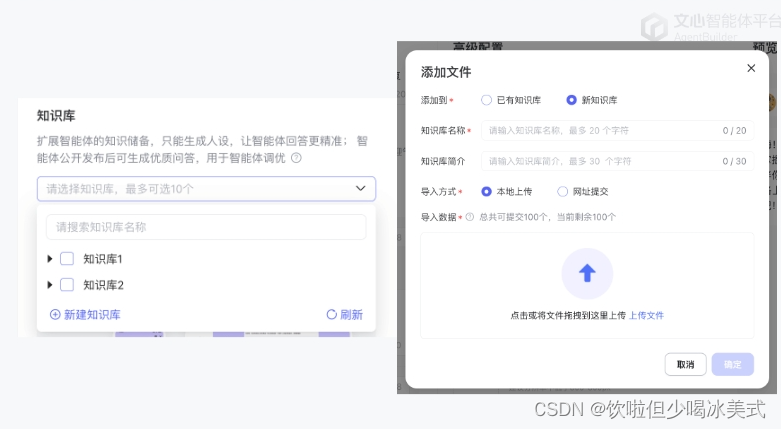The width and height of the screenshot is (781, 429).
Task: Click the 点击或将文件拖拽到这里上传 text
Action: (x=568, y=315)
